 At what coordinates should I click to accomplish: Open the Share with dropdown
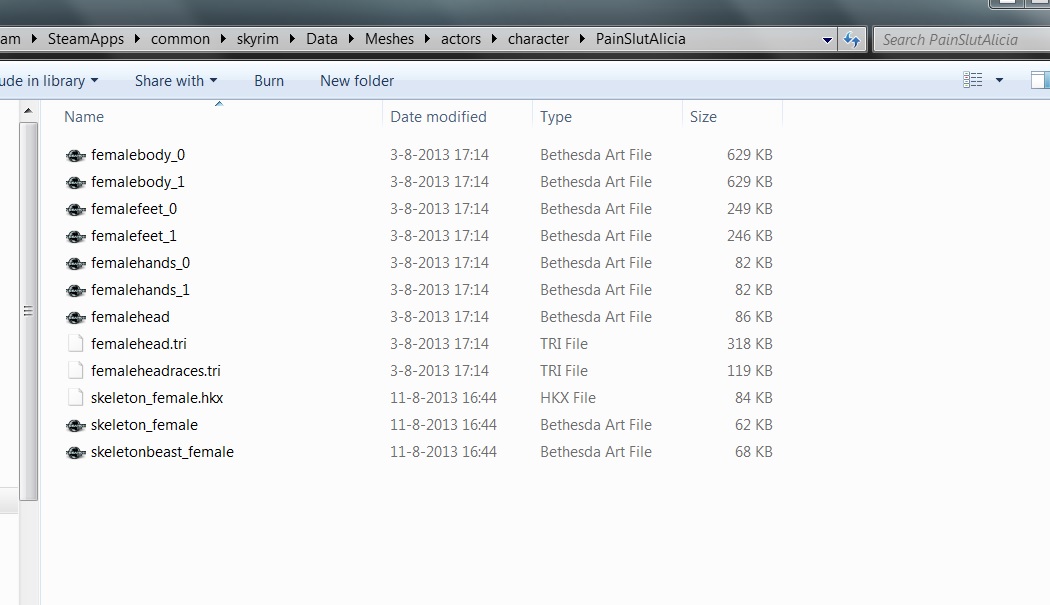click(176, 80)
